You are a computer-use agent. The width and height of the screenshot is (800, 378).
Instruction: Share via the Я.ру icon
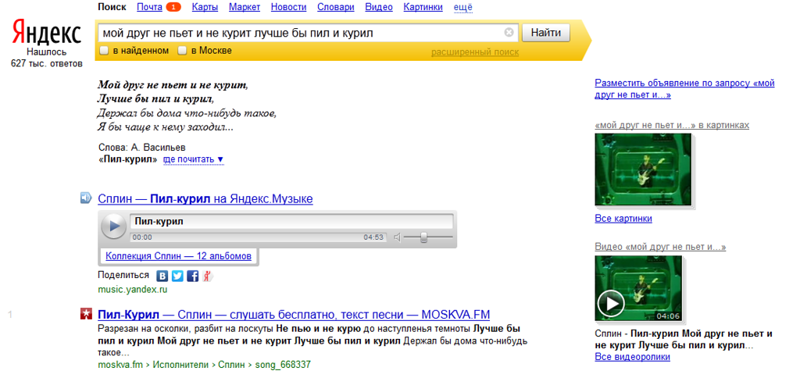(207, 276)
